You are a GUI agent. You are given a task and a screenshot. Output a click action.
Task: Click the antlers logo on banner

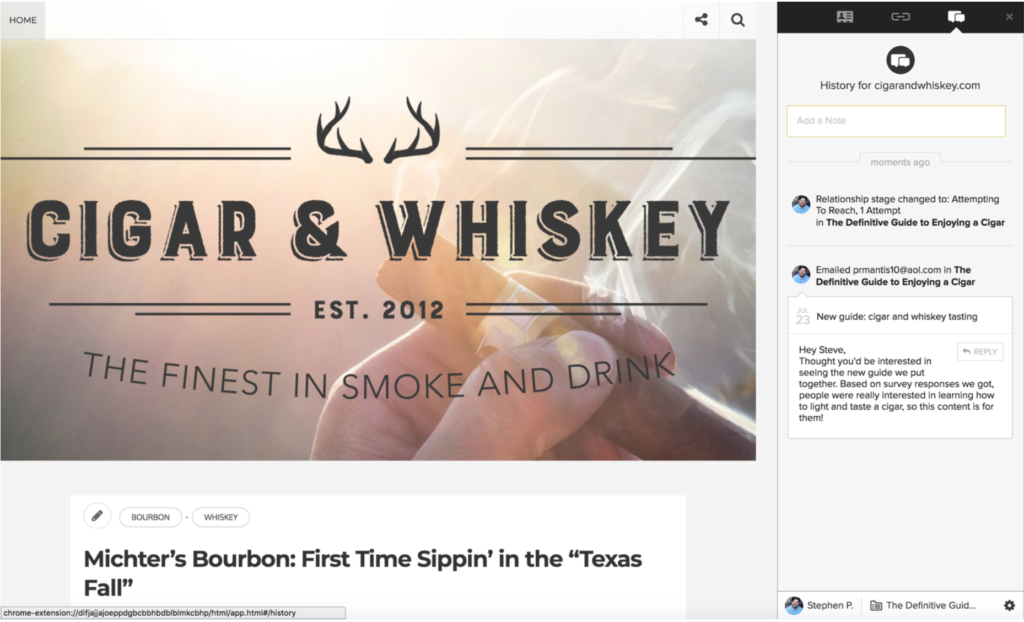coord(378,130)
